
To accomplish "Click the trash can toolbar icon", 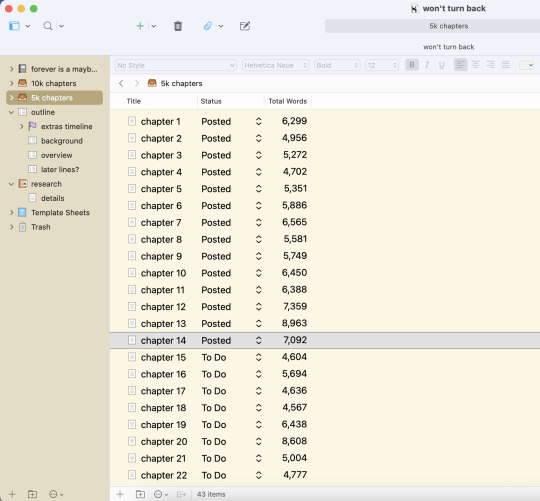I will point(178,26).
